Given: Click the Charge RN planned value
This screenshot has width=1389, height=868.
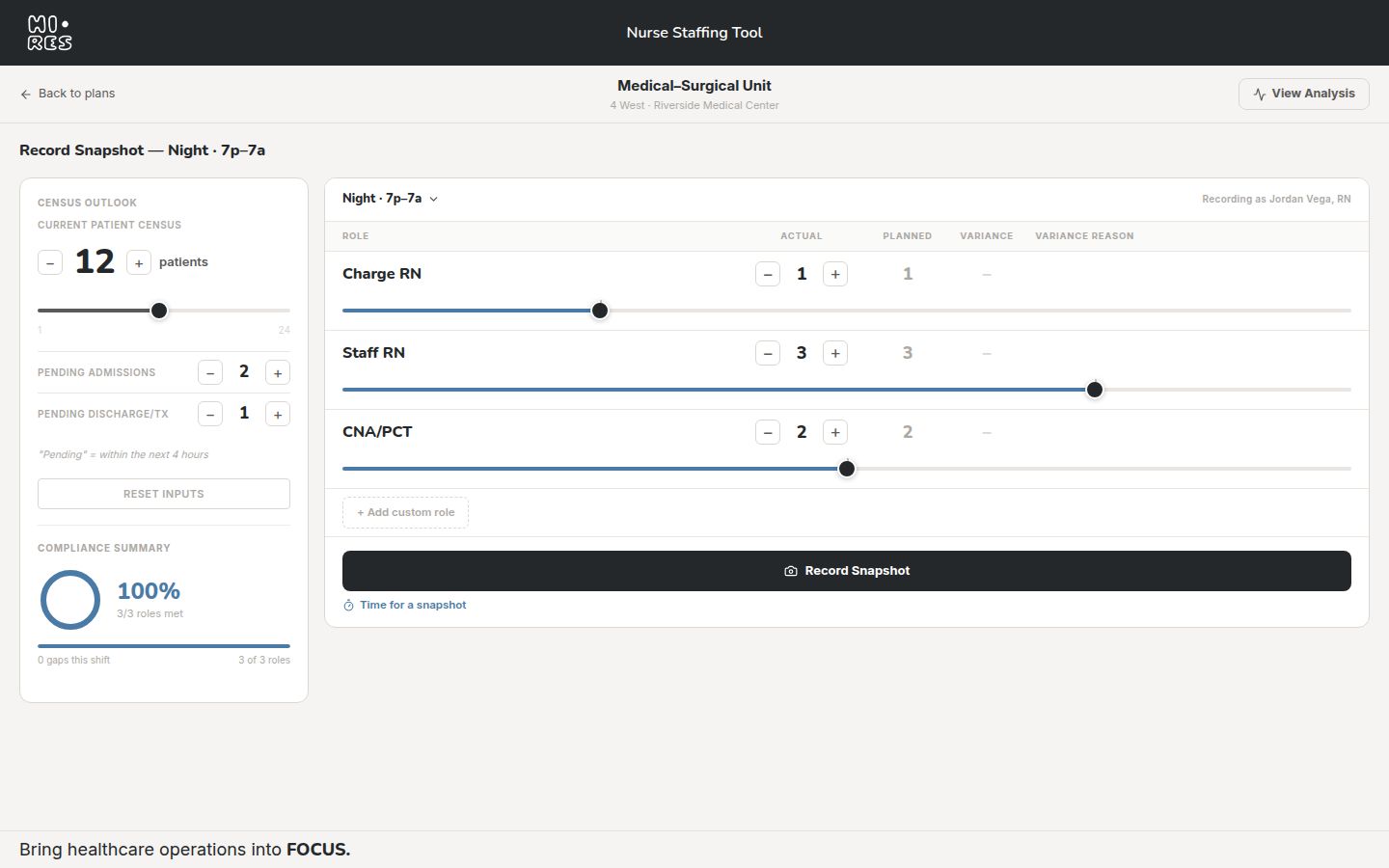Looking at the screenshot, I should [x=908, y=274].
